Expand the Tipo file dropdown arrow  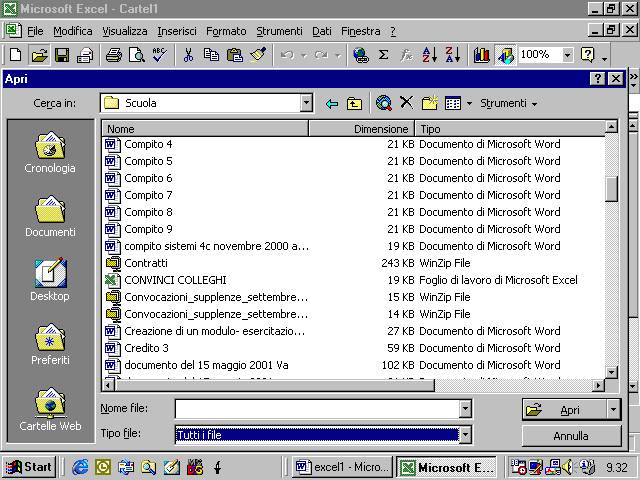(465, 435)
